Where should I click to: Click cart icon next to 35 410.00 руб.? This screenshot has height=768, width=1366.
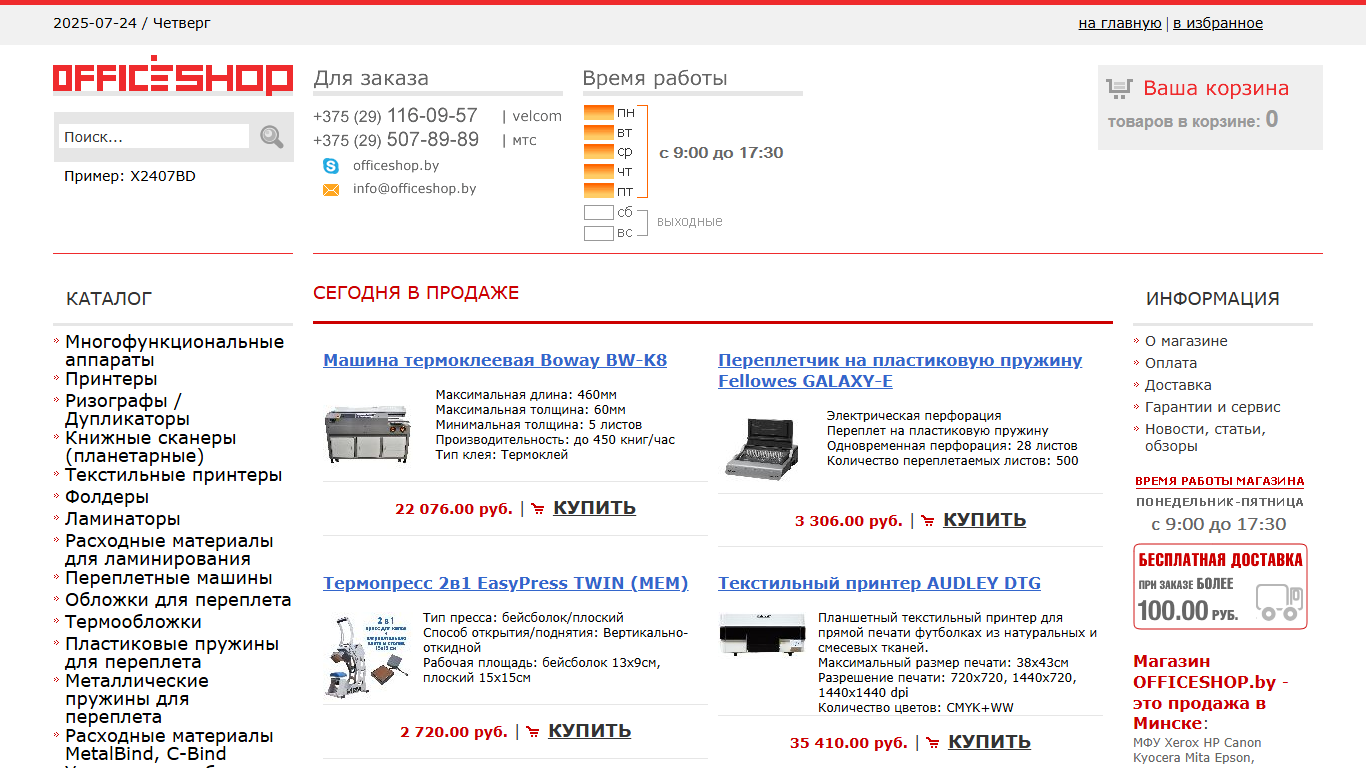click(933, 743)
